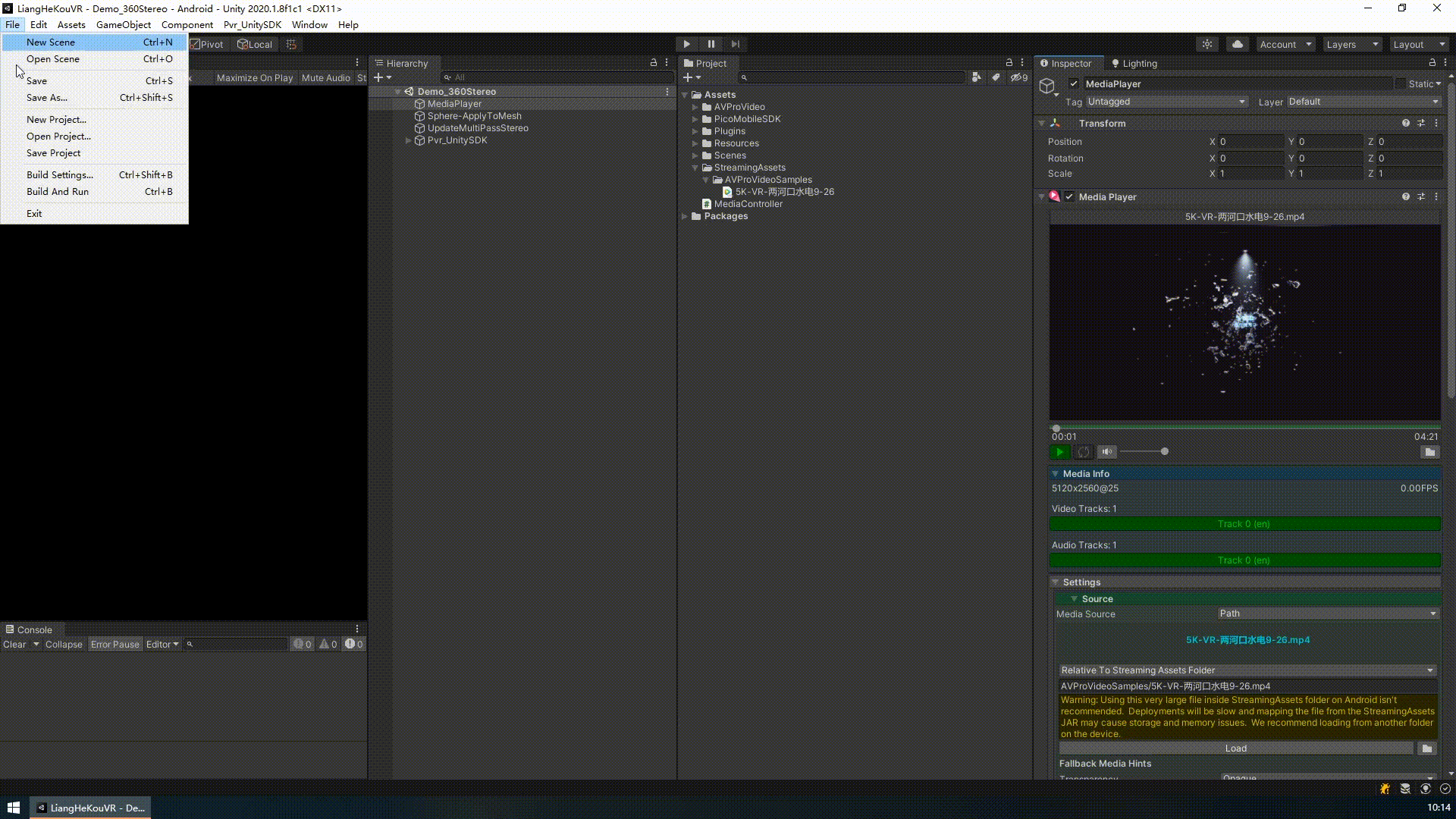1456x819 pixels.
Task: Click the Load button
Action: click(x=1236, y=748)
